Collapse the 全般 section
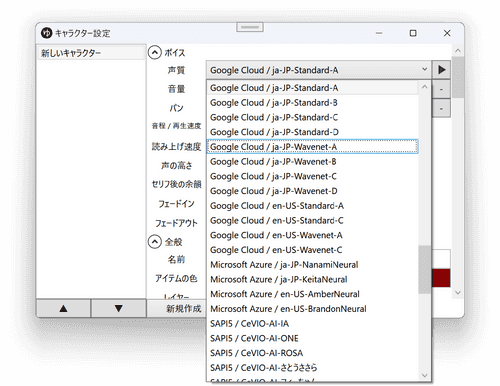The image size is (500, 386). coord(155,242)
